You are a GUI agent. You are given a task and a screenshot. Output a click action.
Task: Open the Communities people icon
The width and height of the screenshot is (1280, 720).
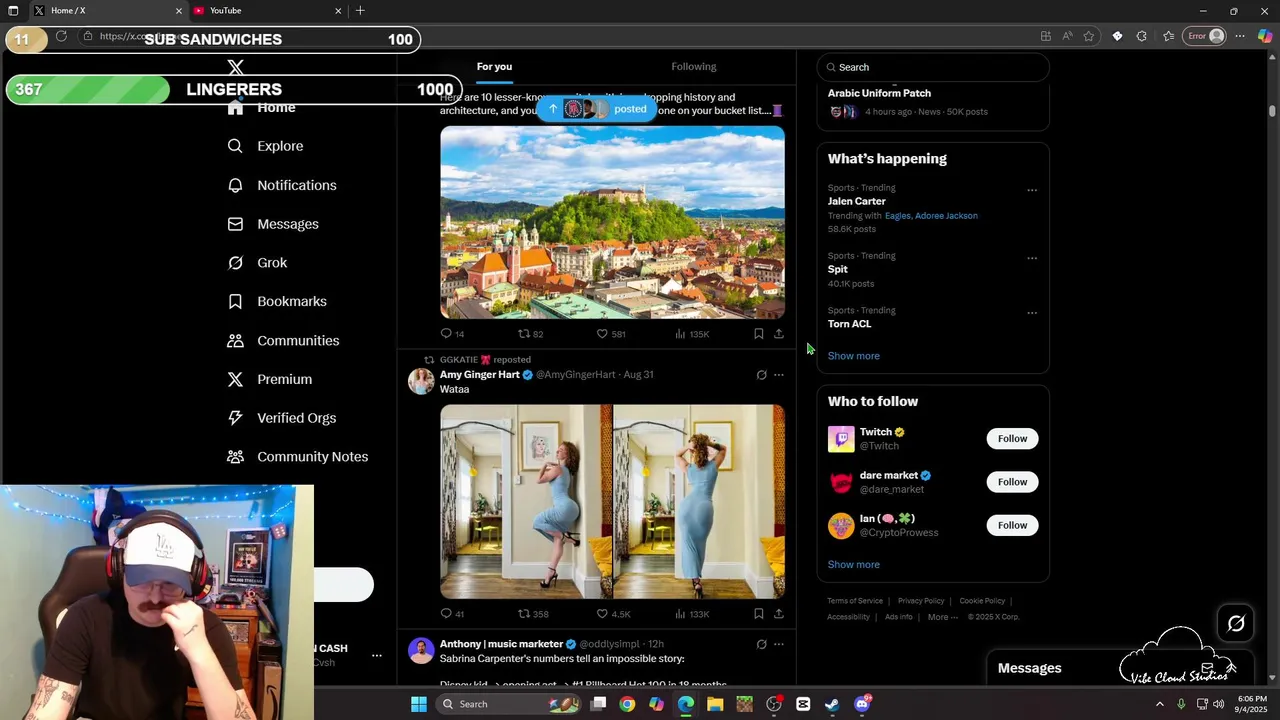pyautogui.click(x=235, y=341)
